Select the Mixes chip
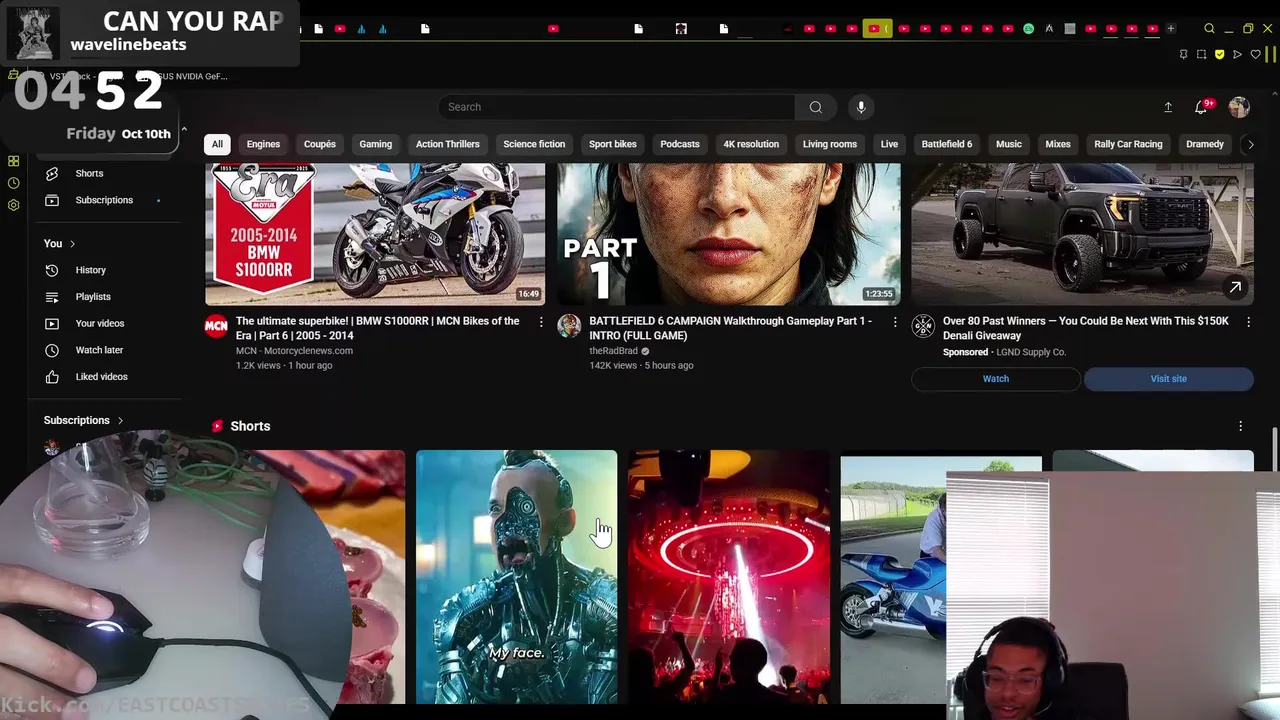 pyautogui.click(x=1058, y=144)
